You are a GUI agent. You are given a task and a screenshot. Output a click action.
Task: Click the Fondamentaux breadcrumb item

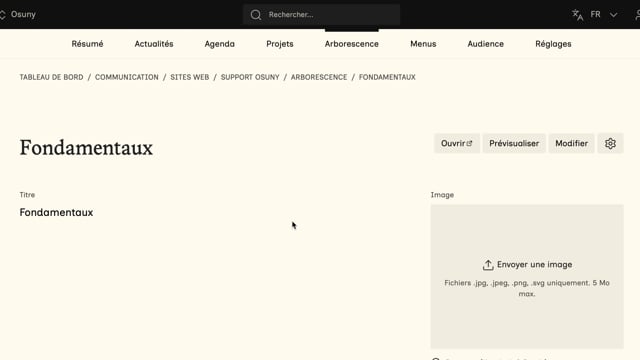pos(387,77)
